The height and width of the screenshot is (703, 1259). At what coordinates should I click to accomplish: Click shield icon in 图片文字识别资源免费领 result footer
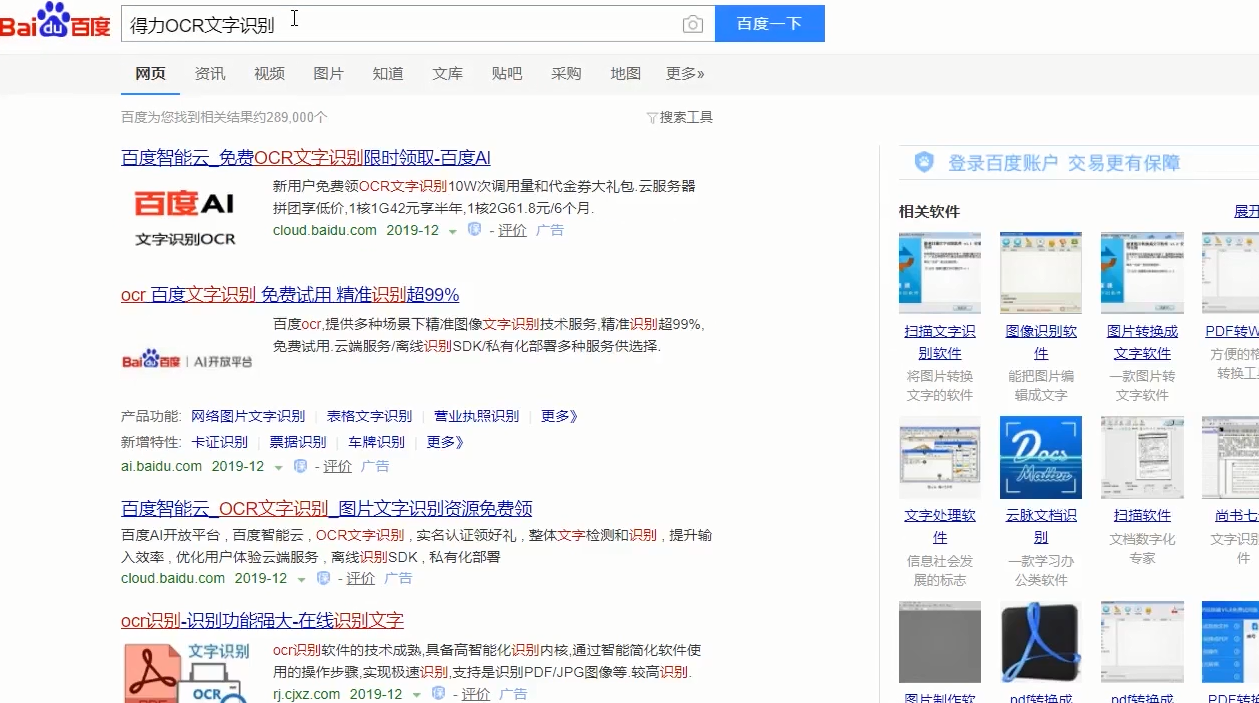click(x=323, y=578)
